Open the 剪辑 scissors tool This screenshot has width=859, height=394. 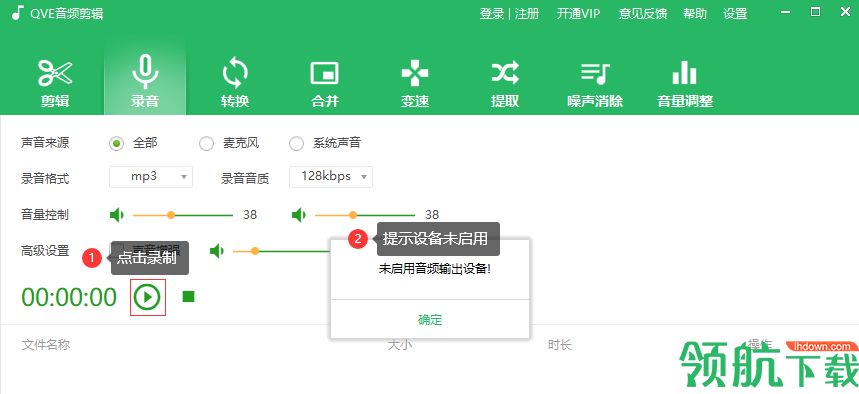[x=55, y=84]
